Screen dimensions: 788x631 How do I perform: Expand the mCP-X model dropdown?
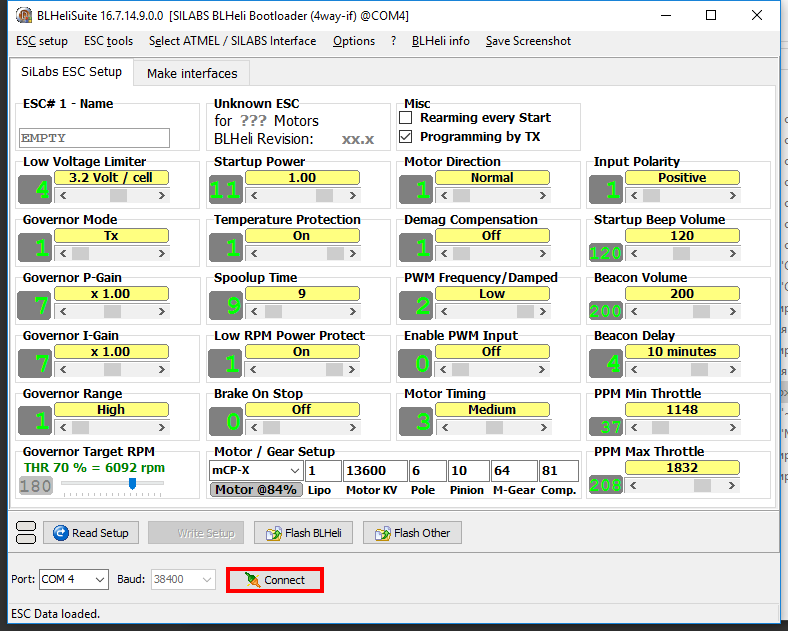pos(293,471)
